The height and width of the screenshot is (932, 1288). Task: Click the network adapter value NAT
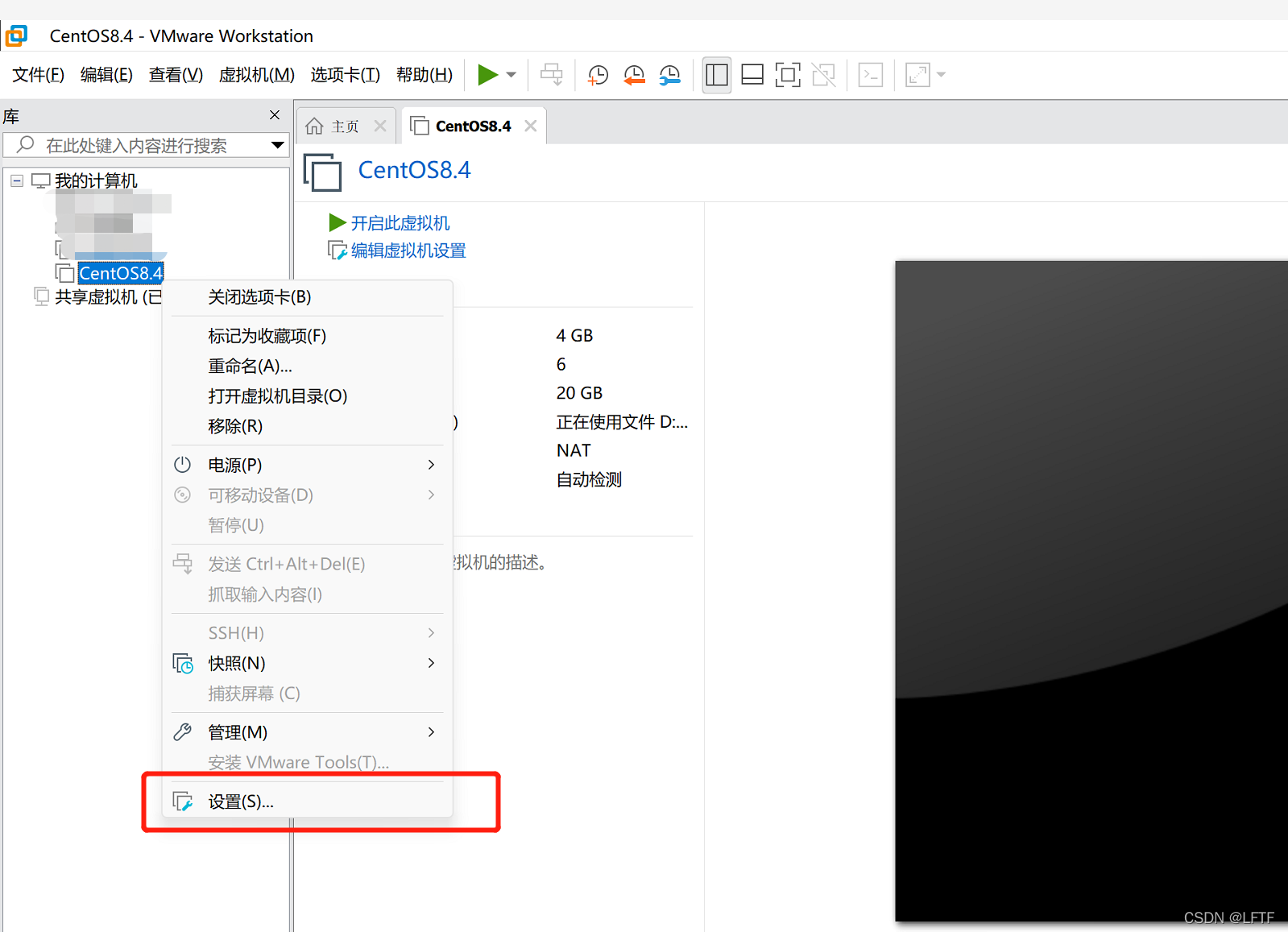coord(574,450)
